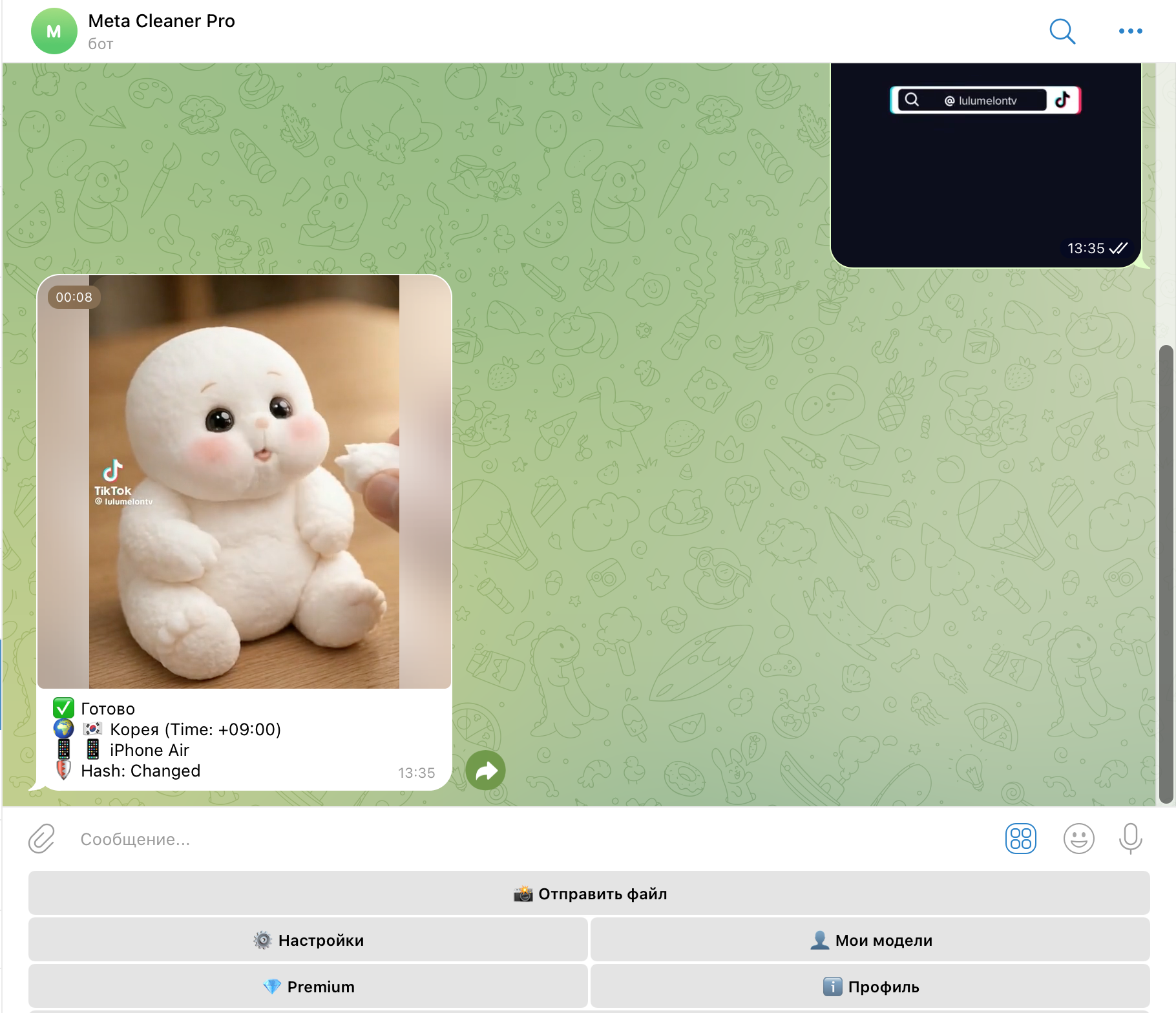Open Профиль from bot keyboard

(x=870, y=987)
